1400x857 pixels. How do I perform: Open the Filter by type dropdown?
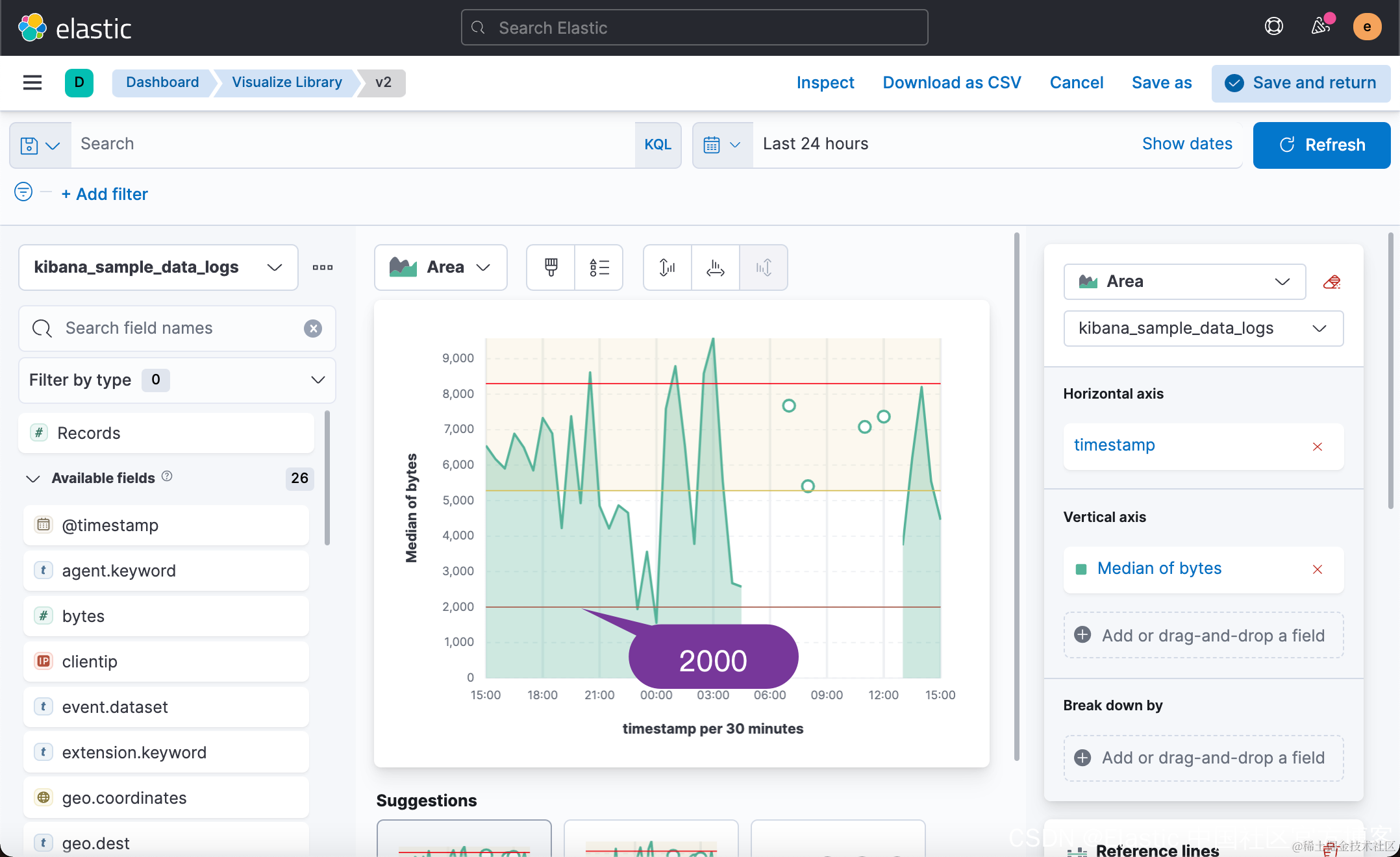(x=177, y=380)
